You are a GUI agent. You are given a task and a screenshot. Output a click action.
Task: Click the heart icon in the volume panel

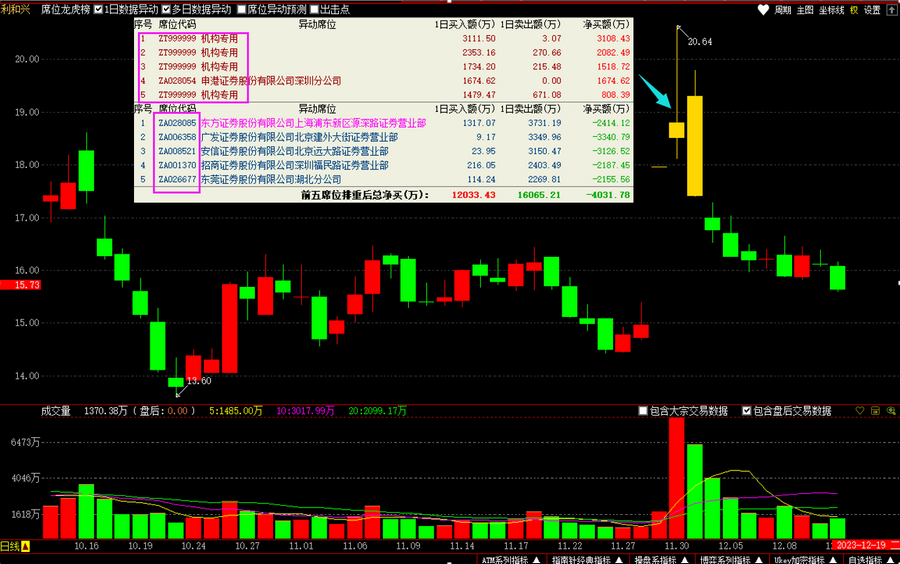click(x=860, y=410)
